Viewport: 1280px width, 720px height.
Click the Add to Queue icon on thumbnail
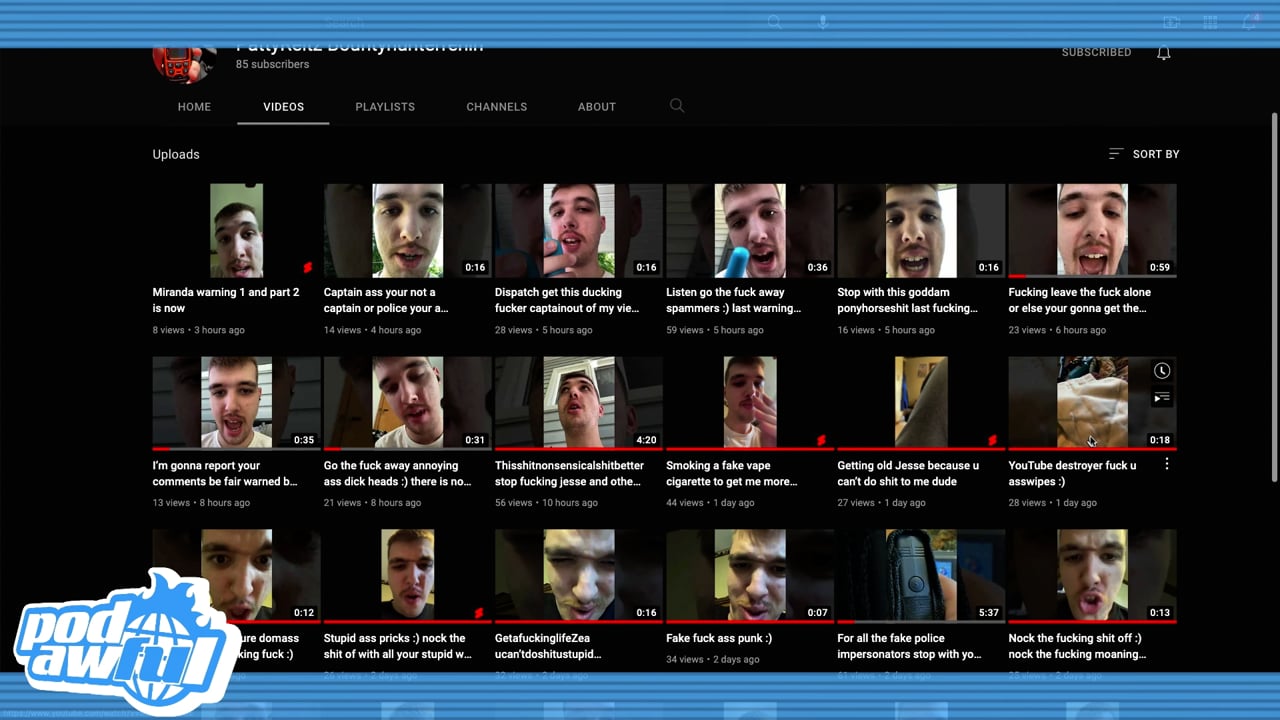1161,398
